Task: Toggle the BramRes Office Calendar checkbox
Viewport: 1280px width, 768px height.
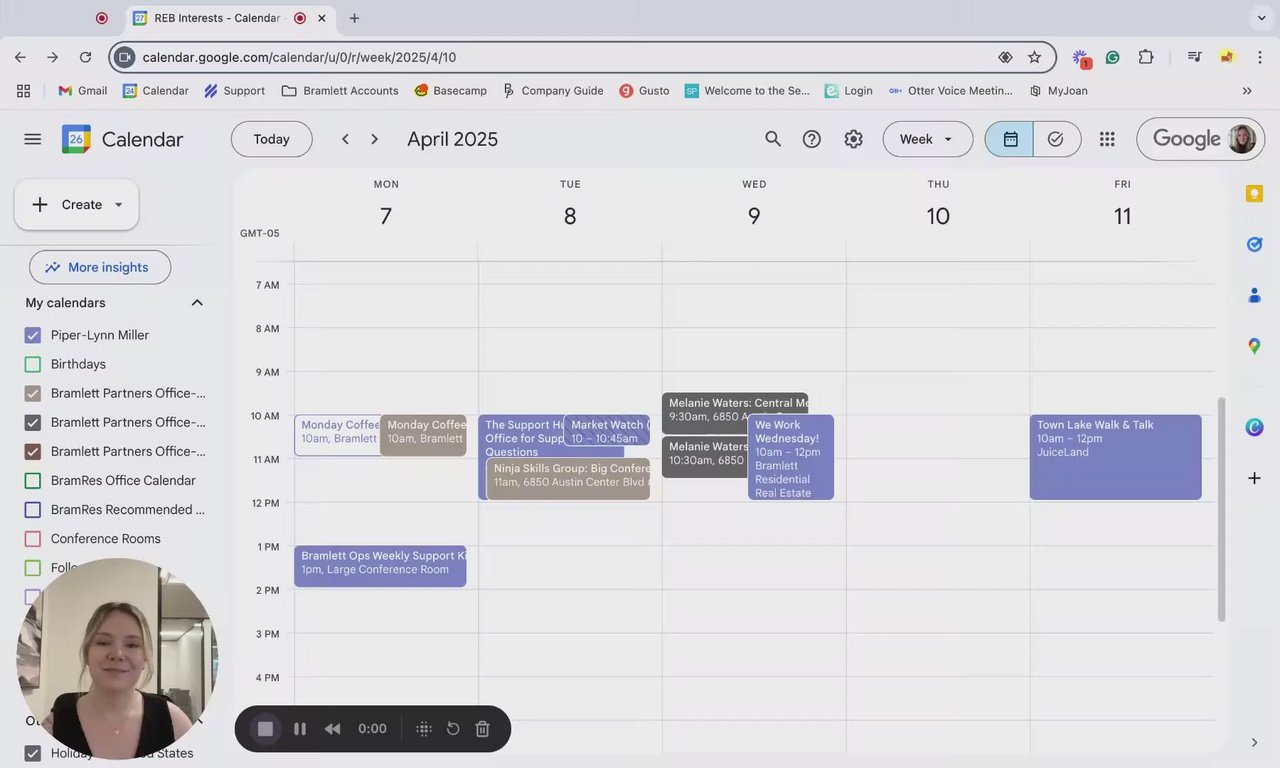Action: click(x=33, y=480)
